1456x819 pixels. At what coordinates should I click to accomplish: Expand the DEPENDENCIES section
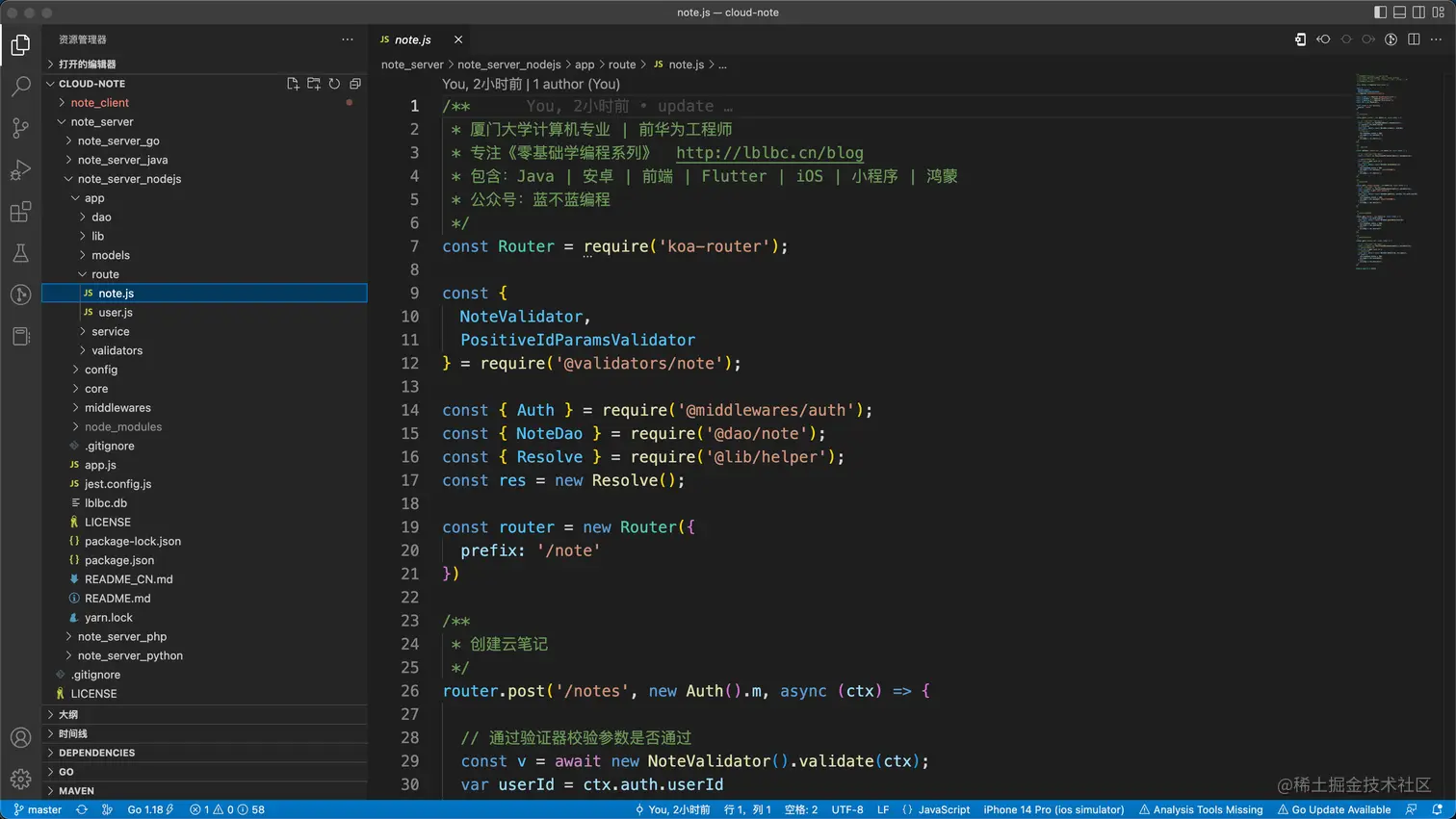[x=204, y=753]
